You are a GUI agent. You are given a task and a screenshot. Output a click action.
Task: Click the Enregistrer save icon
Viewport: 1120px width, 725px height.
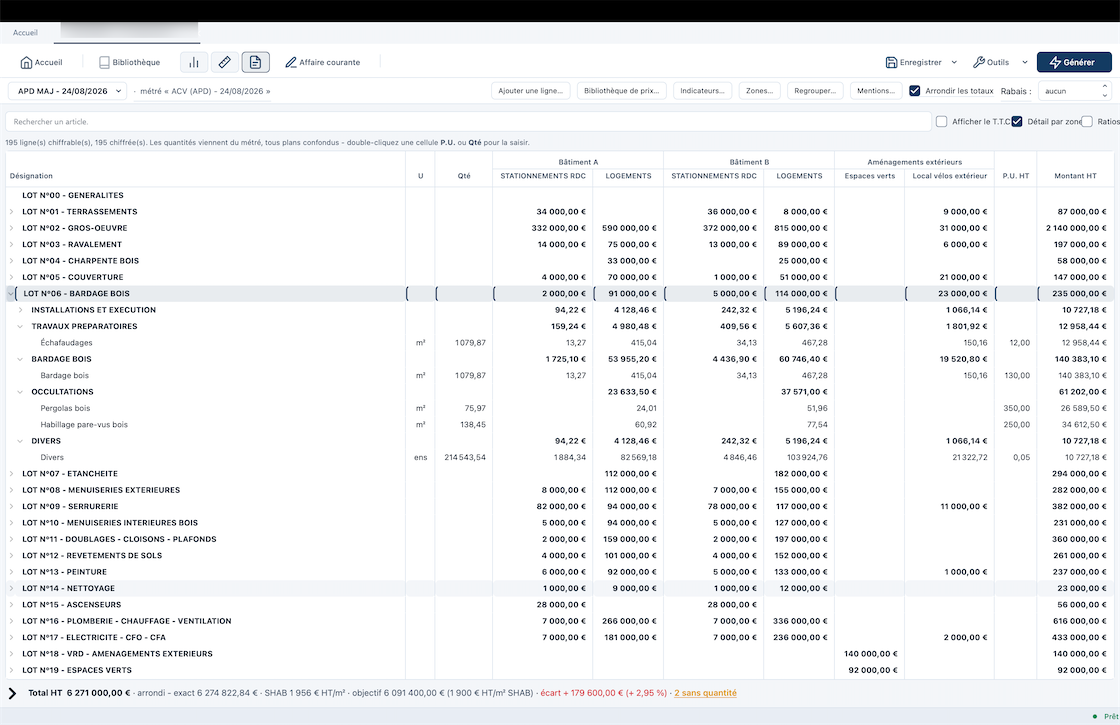[x=891, y=62]
